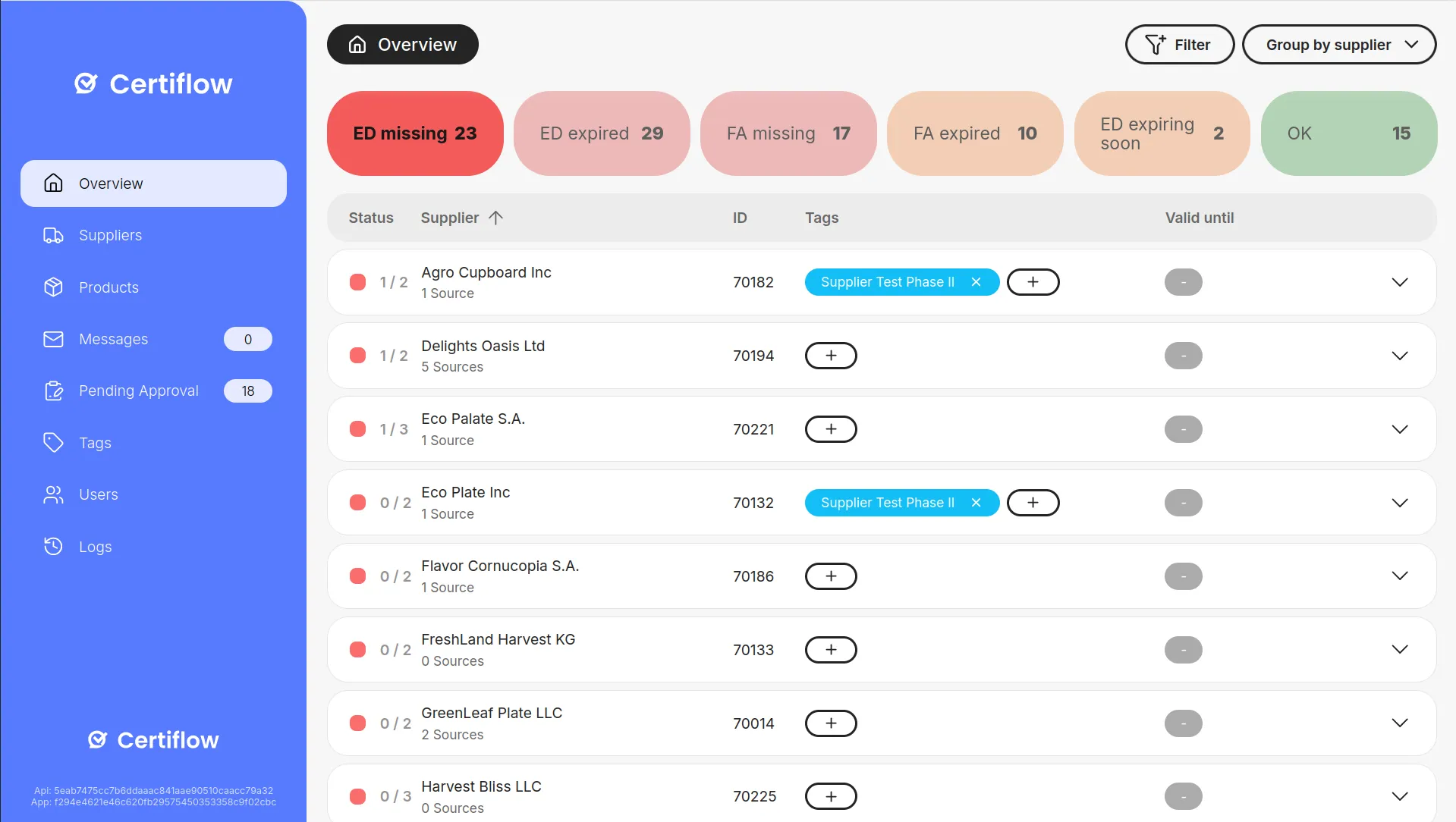This screenshot has width=1456, height=822.
Task: Open Messages via the envelope icon
Action: [x=53, y=339]
